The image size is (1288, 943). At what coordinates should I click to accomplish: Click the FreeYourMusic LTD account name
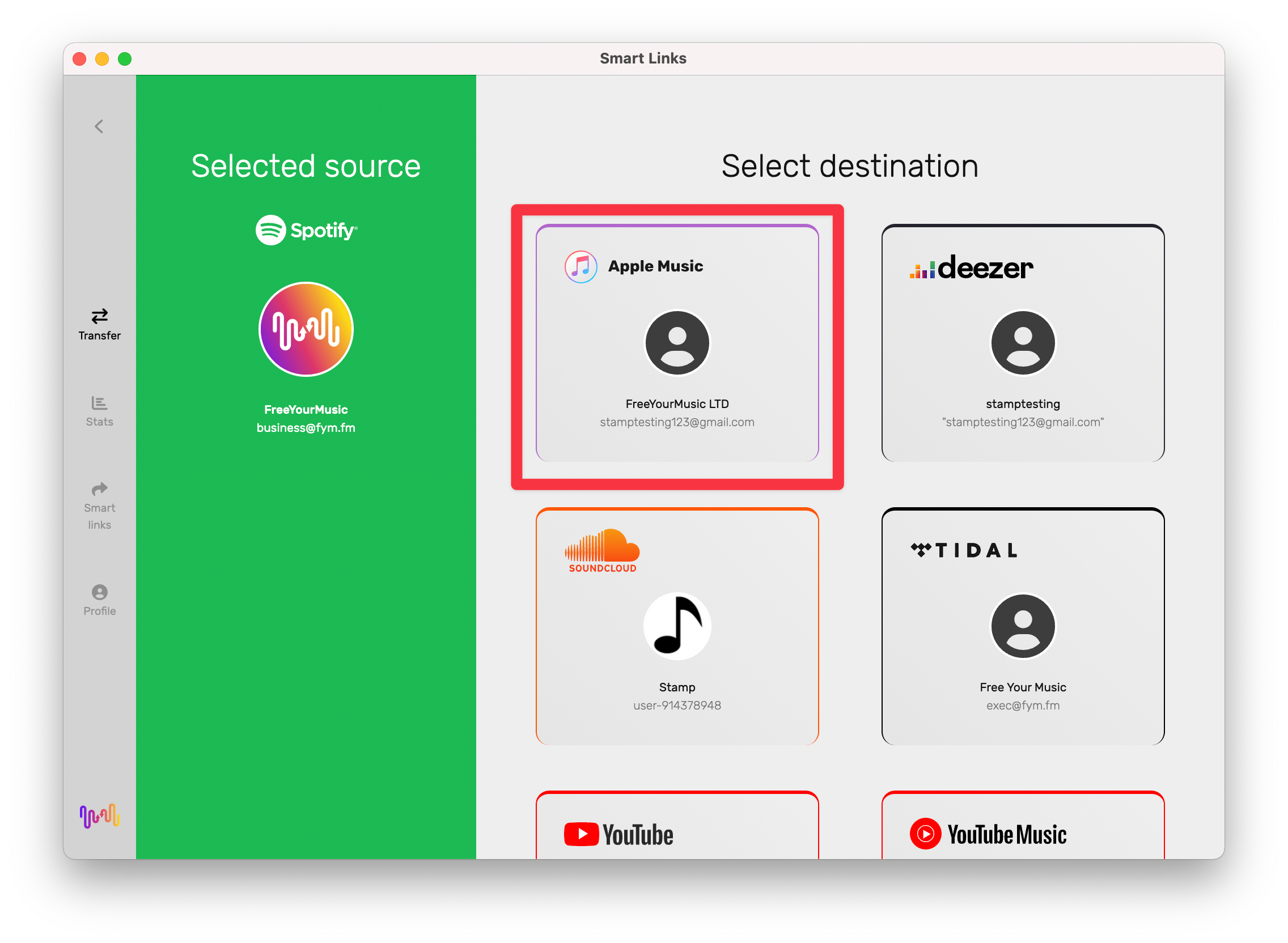click(677, 404)
